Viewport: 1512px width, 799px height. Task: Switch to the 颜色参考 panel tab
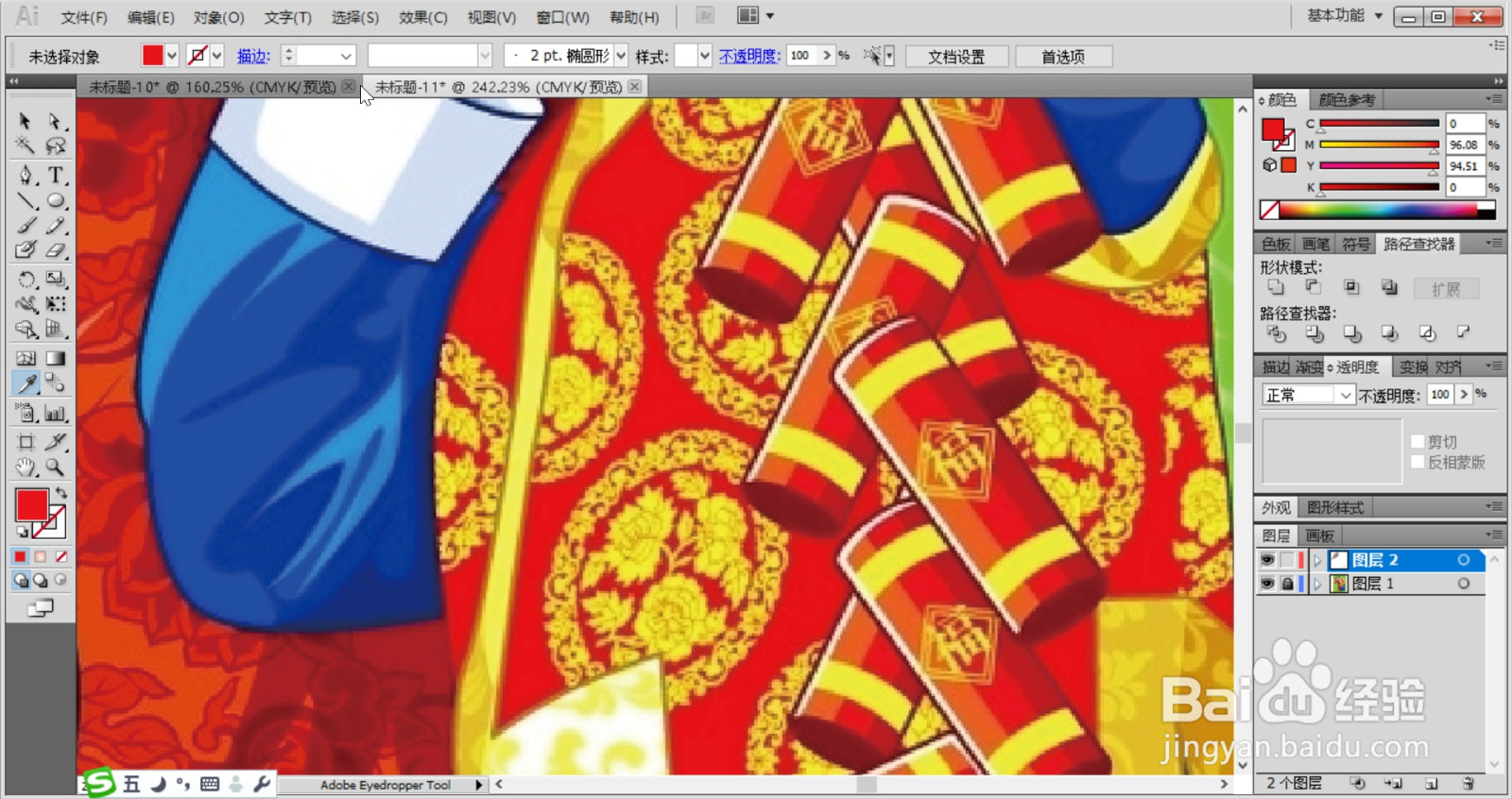1347,100
